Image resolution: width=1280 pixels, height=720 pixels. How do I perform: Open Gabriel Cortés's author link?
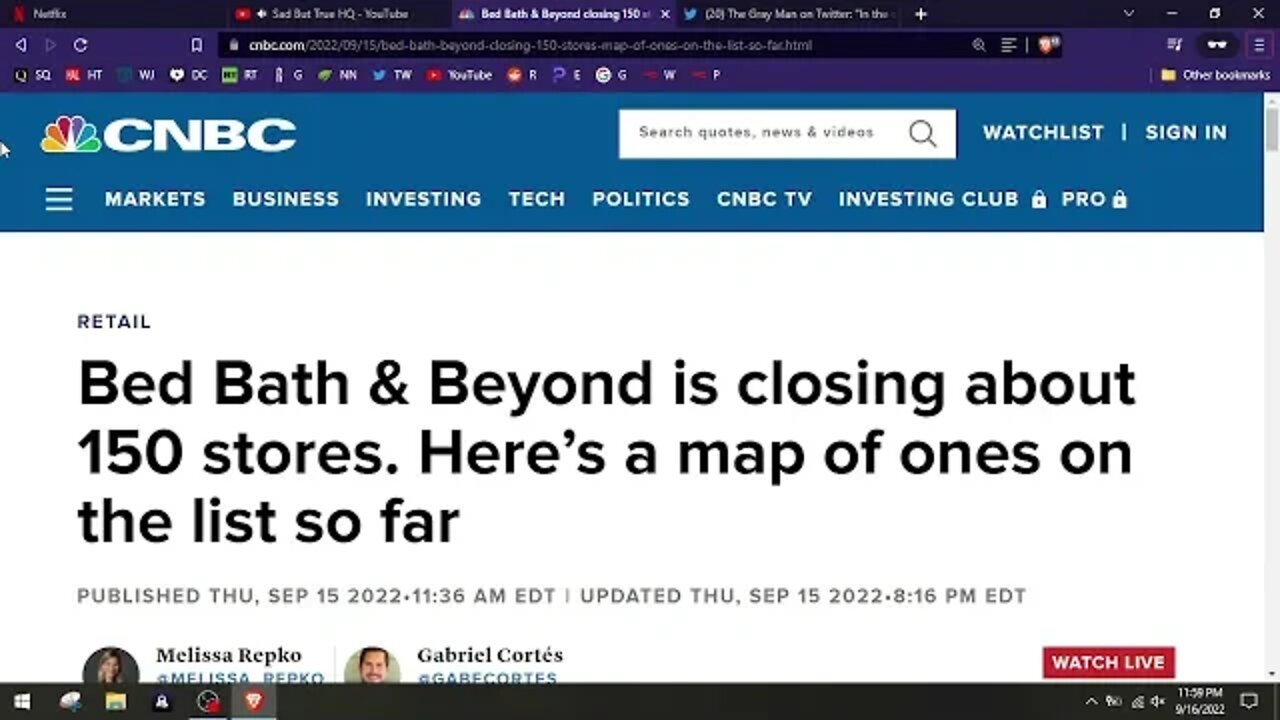[490, 656]
